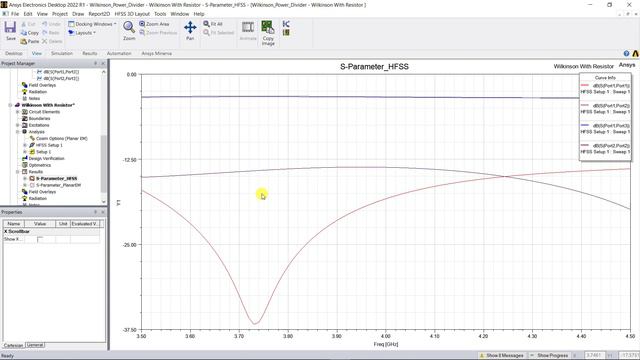640x360 pixels.
Task: Open S-Parameter_PlanarEM report in tree
Action: click(58, 185)
